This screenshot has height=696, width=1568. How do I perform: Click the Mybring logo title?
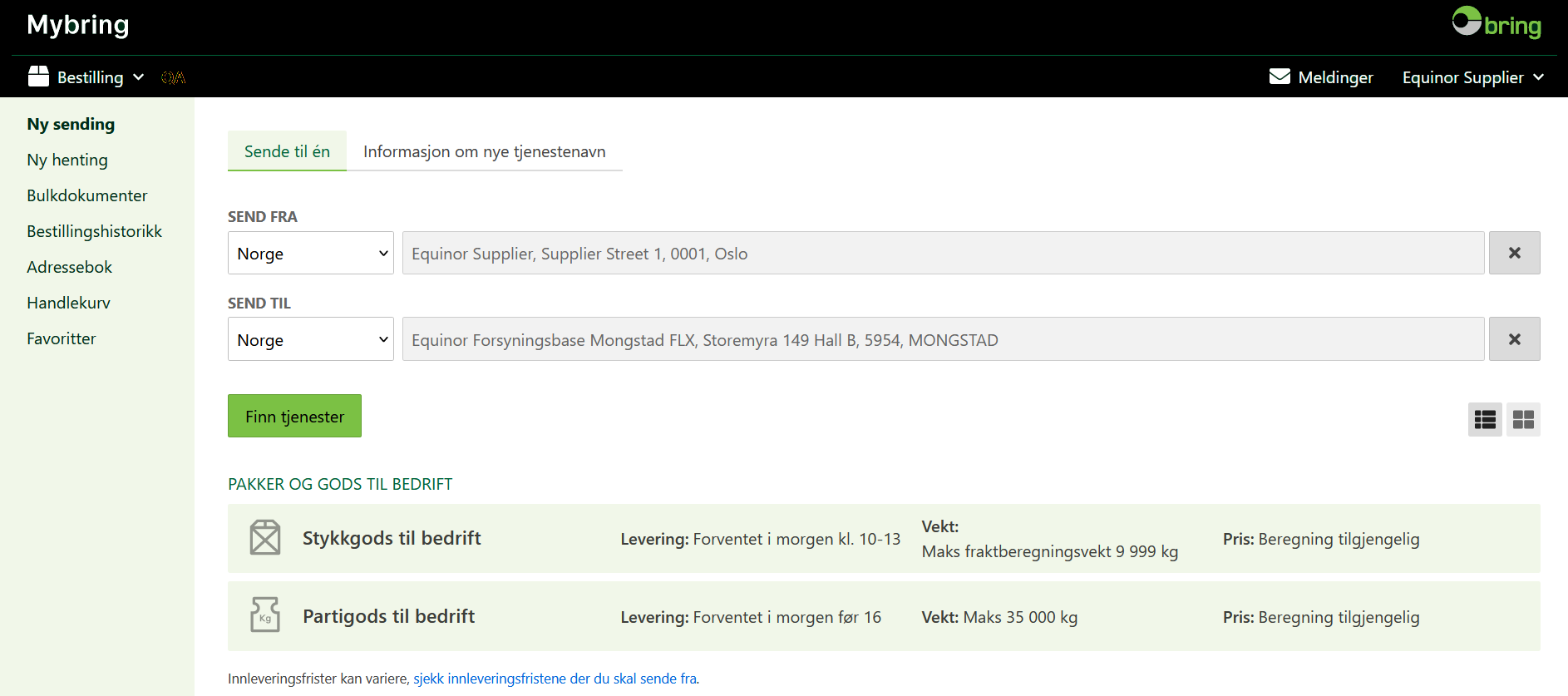click(x=78, y=25)
